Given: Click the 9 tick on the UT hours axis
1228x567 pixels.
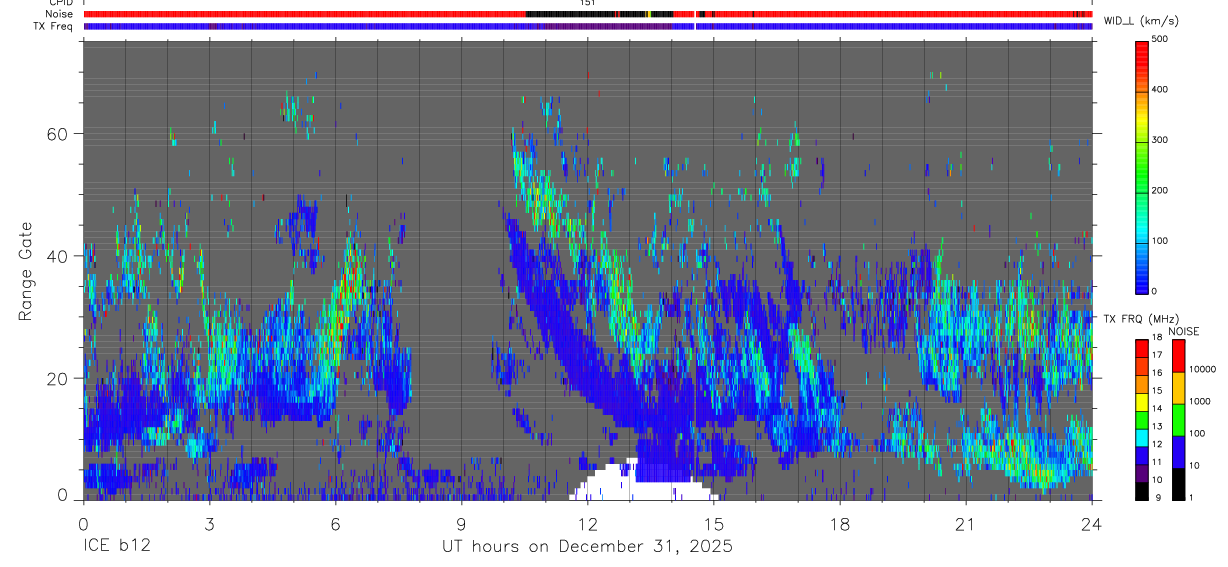Looking at the screenshot, I should click(x=461, y=524).
